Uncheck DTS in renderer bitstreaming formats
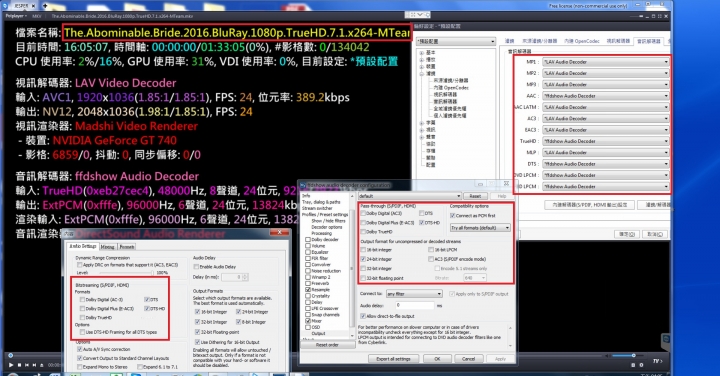Screen dimensions: 720x376 pyautogui.click(x=147, y=299)
